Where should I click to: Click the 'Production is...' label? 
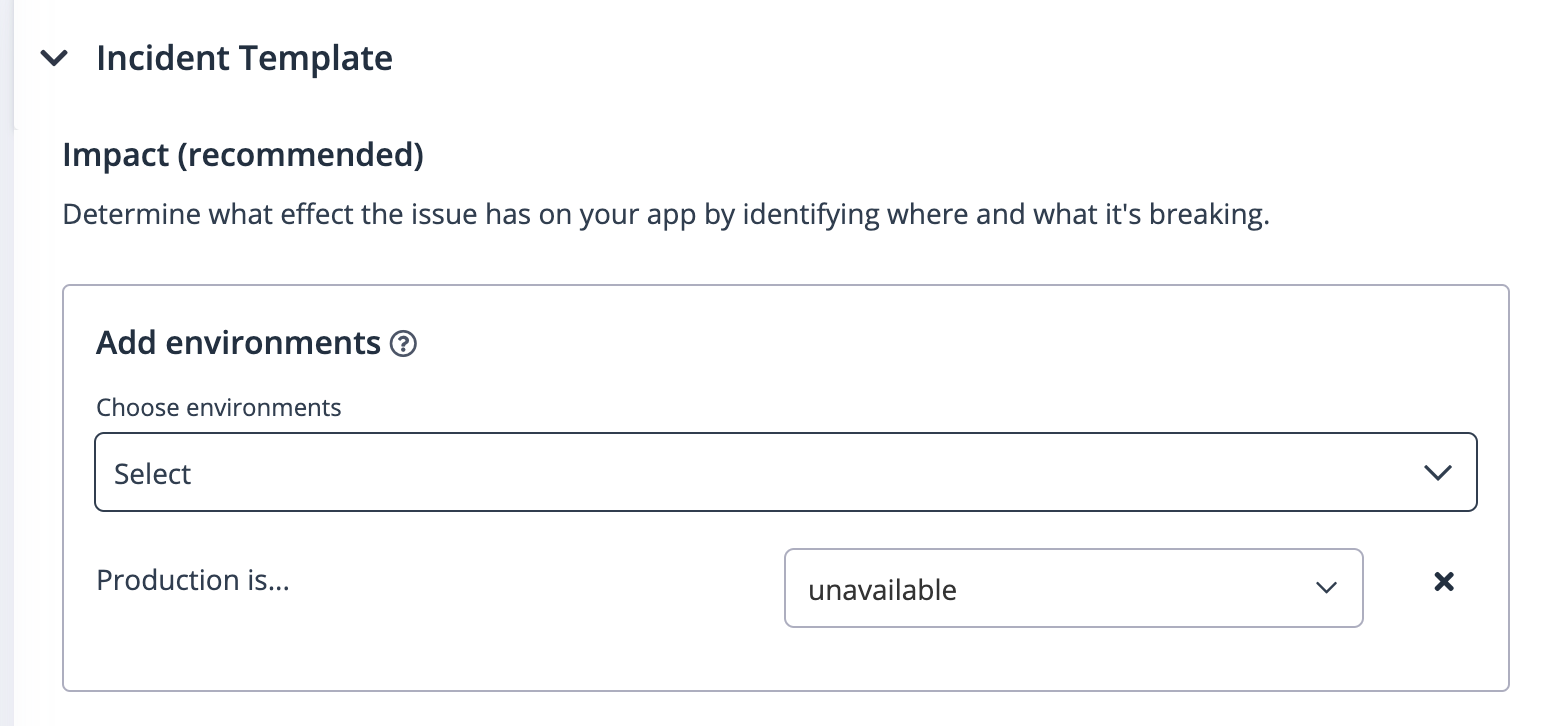point(193,580)
